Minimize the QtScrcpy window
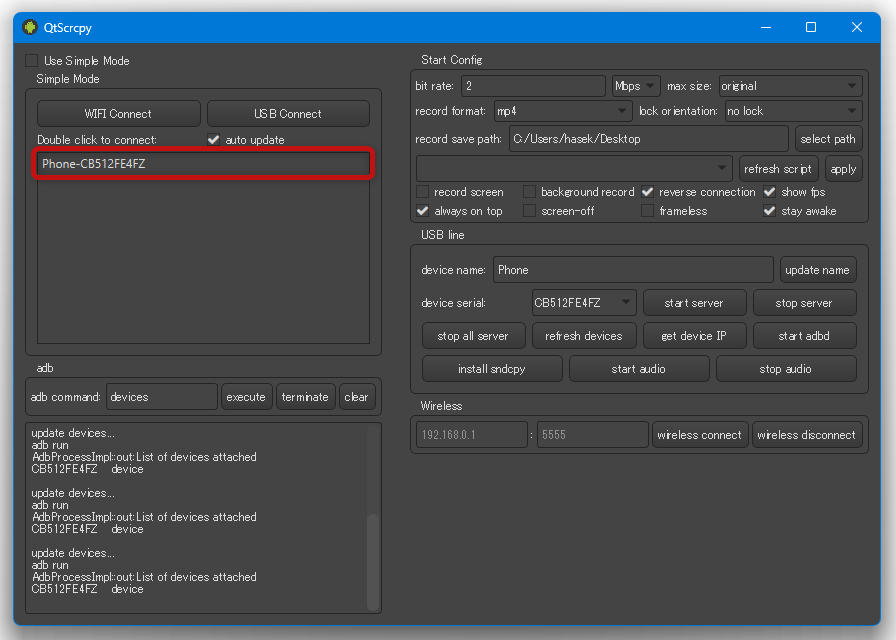Image resolution: width=896 pixels, height=640 pixels. pyautogui.click(x=766, y=27)
